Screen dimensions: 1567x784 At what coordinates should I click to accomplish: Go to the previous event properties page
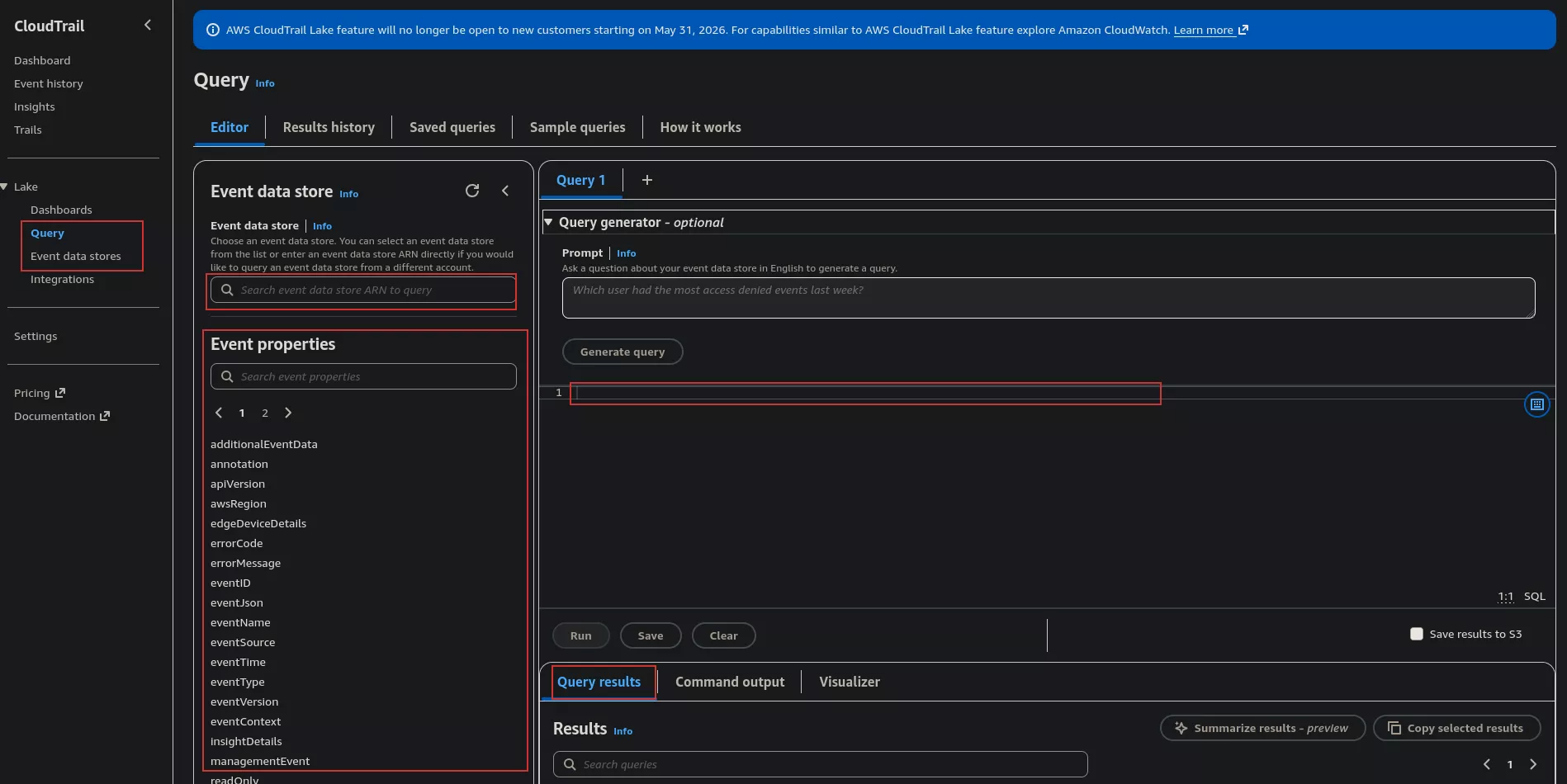(219, 413)
